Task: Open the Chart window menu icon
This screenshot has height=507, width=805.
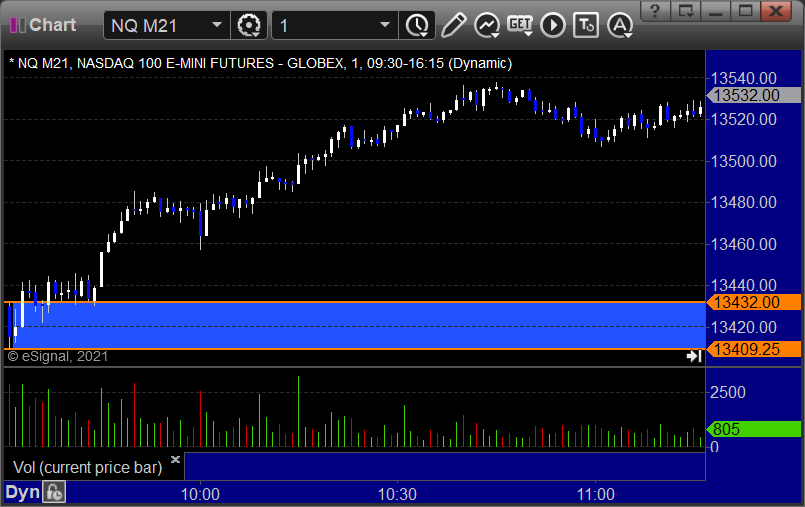Action: tap(17, 25)
